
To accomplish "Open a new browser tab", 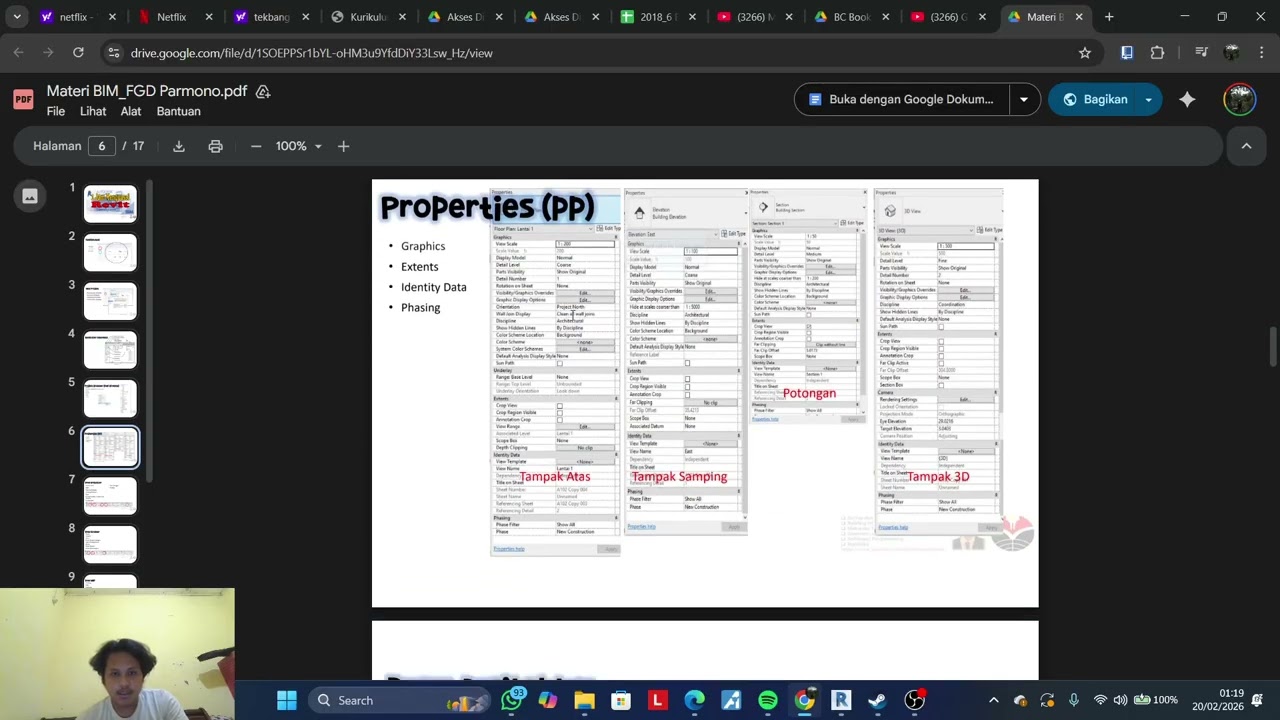I will coord(1109,17).
